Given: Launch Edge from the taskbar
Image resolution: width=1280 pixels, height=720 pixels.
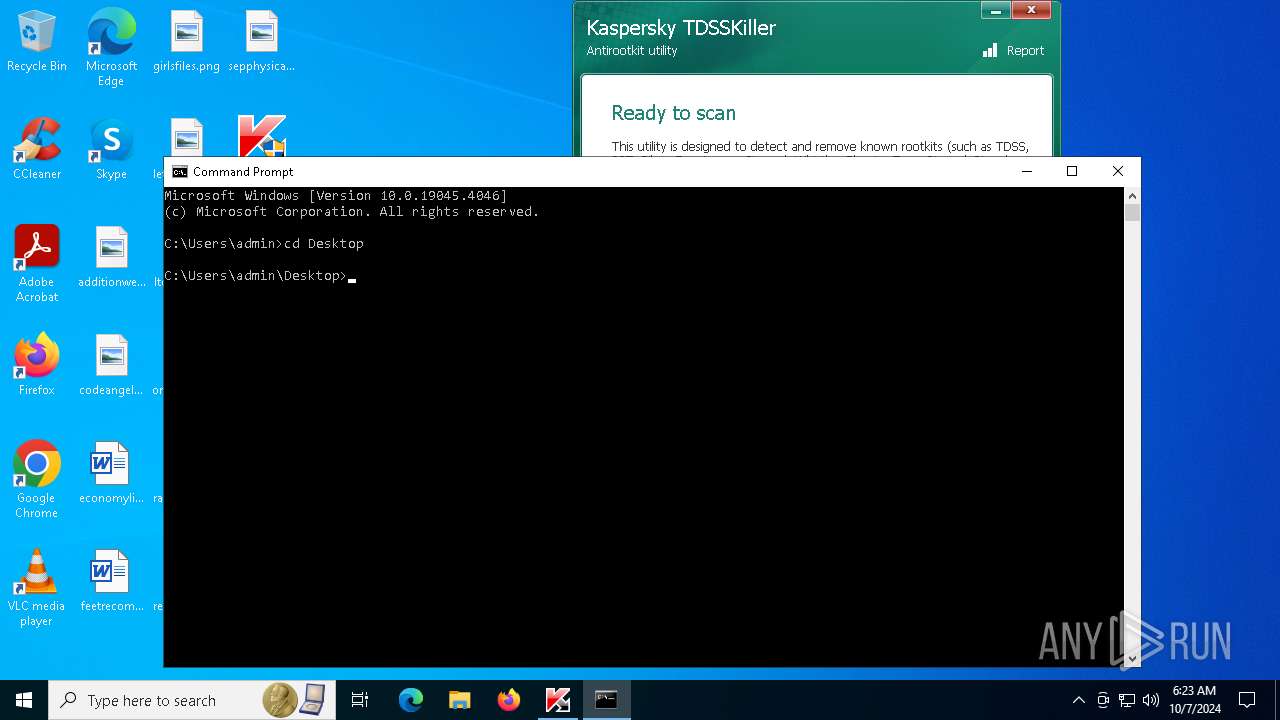Looking at the screenshot, I should (x=411, y=700).
